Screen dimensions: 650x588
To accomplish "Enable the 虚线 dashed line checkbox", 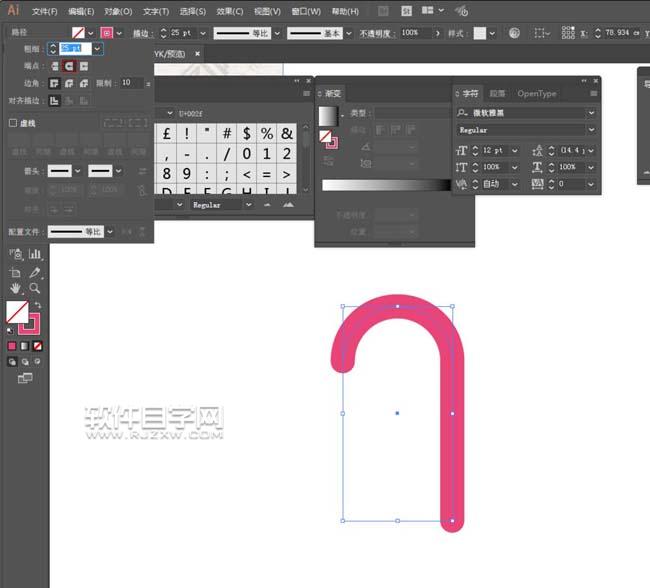I will click(12, 123).
